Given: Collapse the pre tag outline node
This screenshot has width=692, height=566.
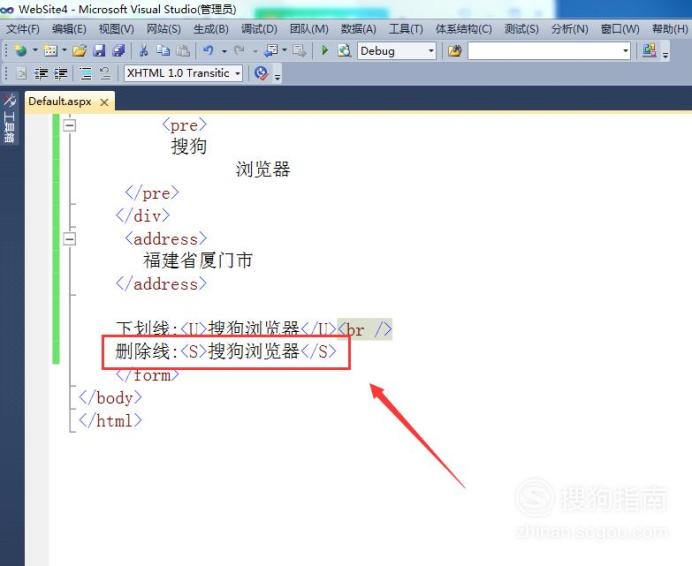Looking at the screenshot, I should (69, 125).
